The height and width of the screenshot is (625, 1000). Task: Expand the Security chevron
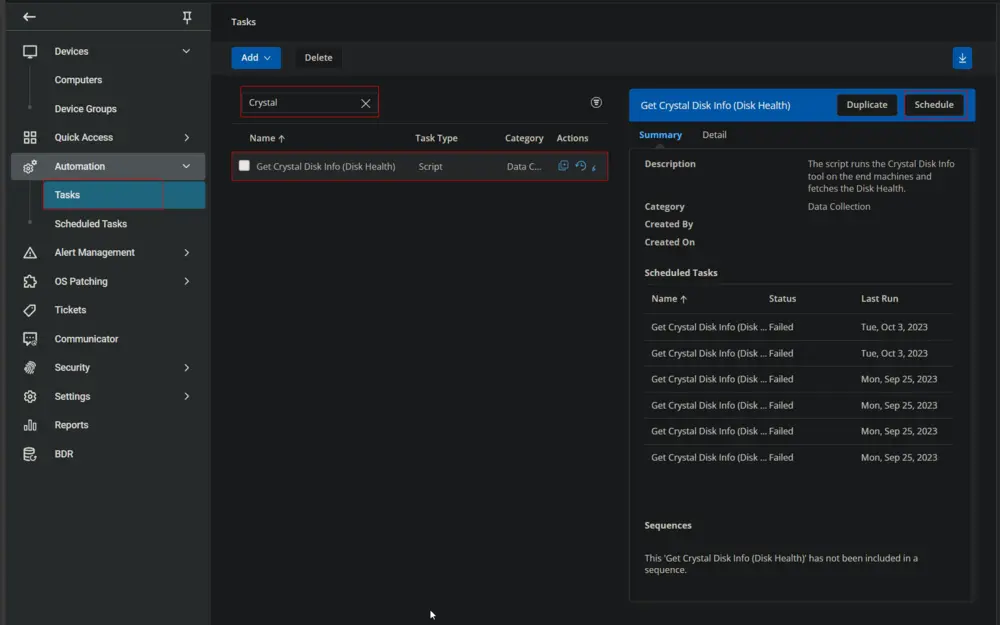click(187, 367)
